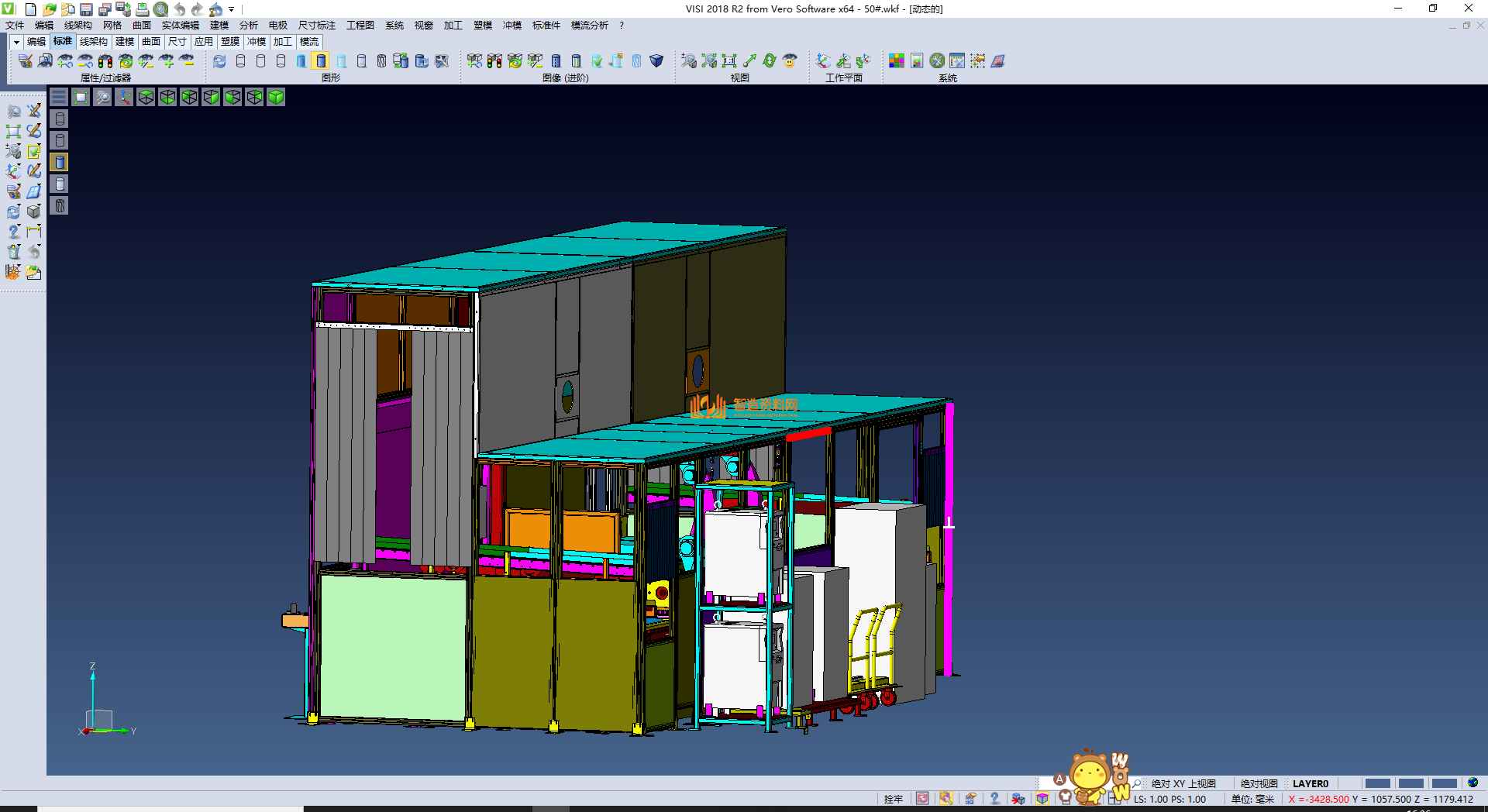Toggle the highlighted cube icon in status bar

coord(1042,799)
